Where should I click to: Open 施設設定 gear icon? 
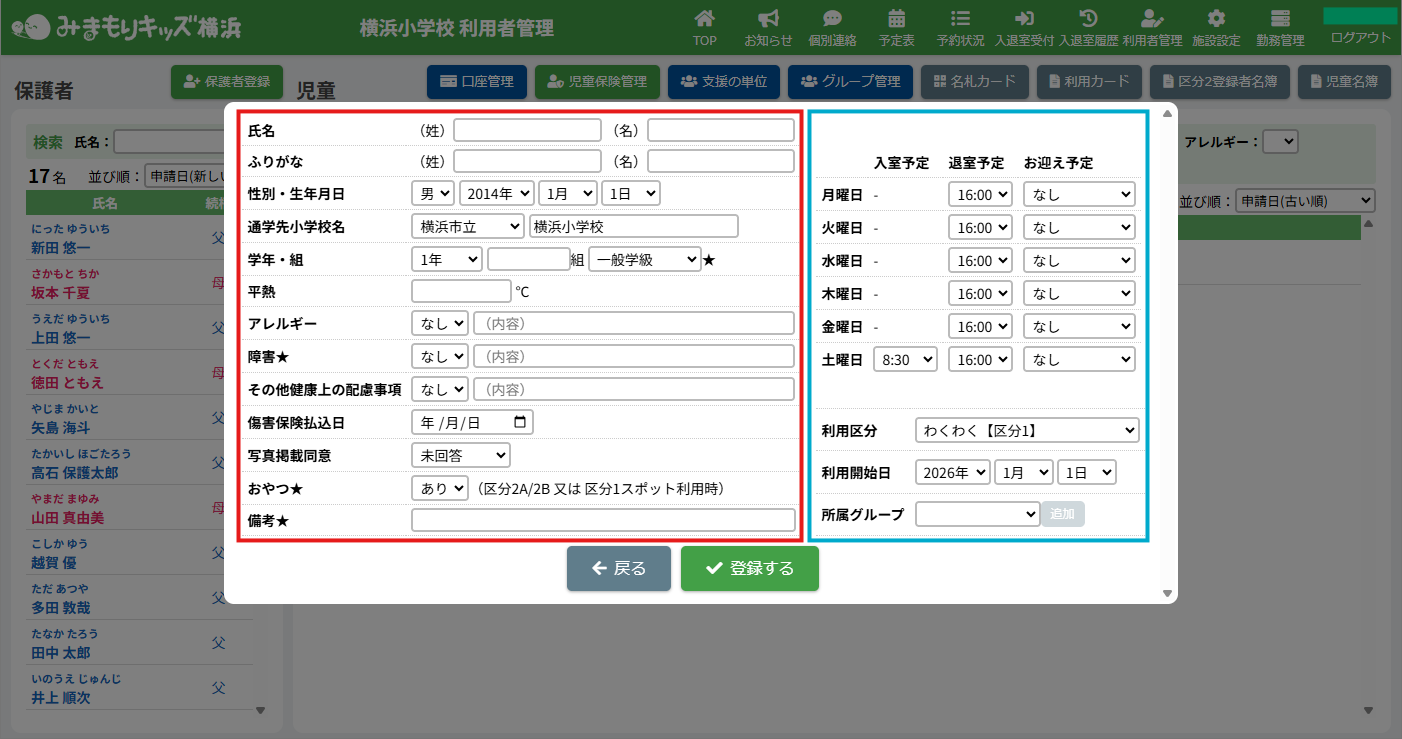(1216, 19)
